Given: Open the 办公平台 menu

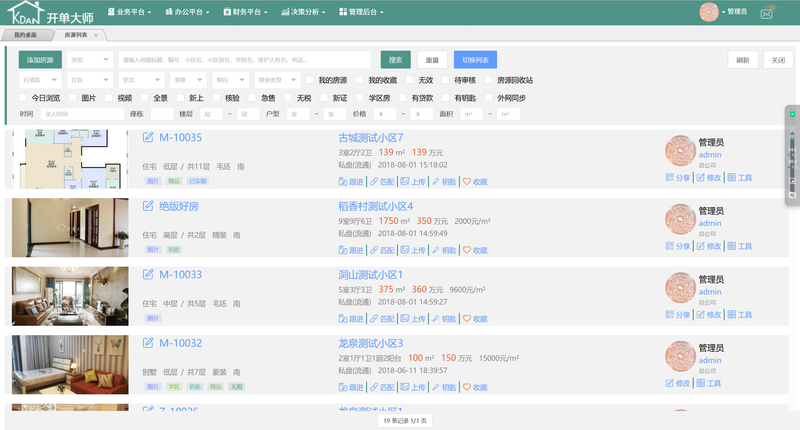Looking at the screenshot, I should click(x=187, y=12).
